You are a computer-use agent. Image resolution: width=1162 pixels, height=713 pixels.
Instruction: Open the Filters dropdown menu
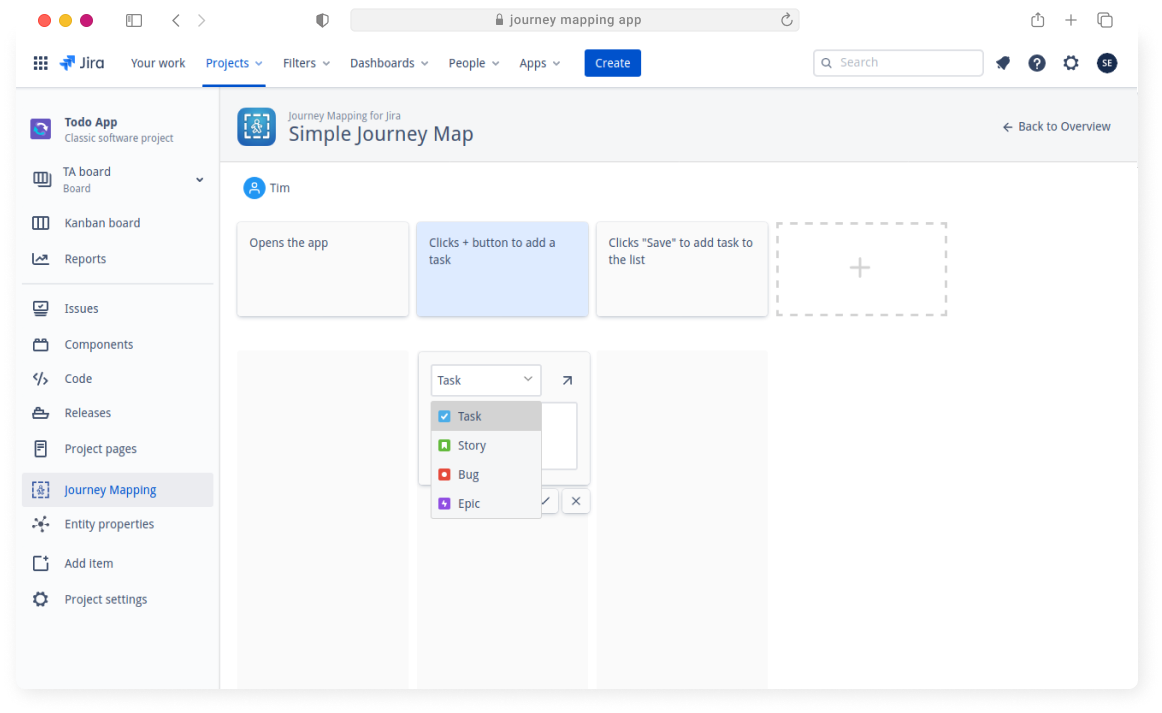[x=306, y=63]
